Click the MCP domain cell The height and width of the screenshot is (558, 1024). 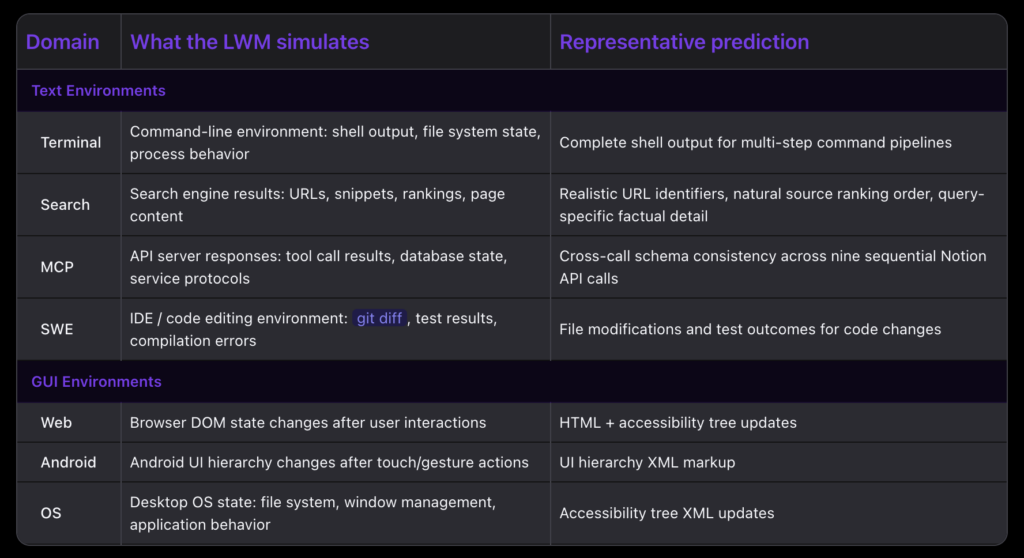click(x=69, y=267)
